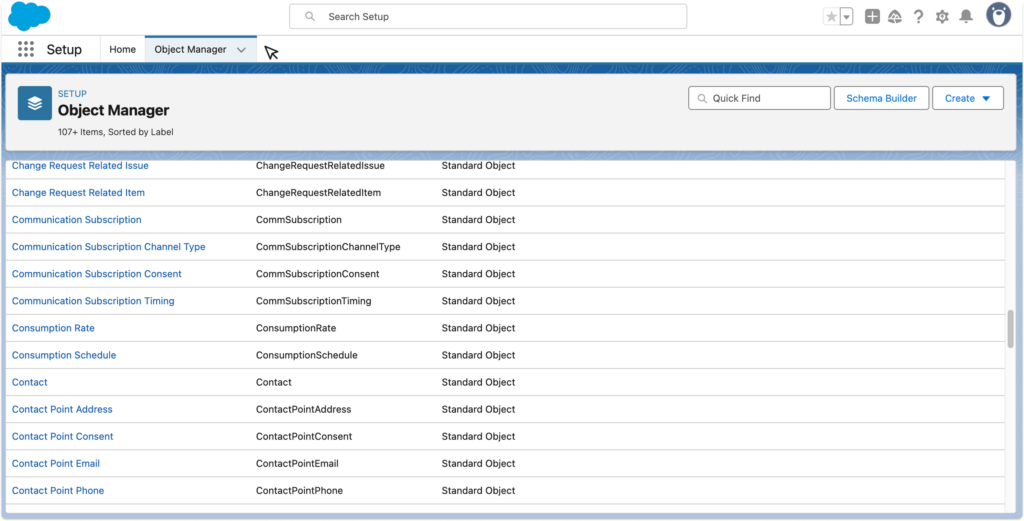The height and width of the screenshot is (521, 1024).
Task: Click the favorites star icon
Action: click(831, 17)
